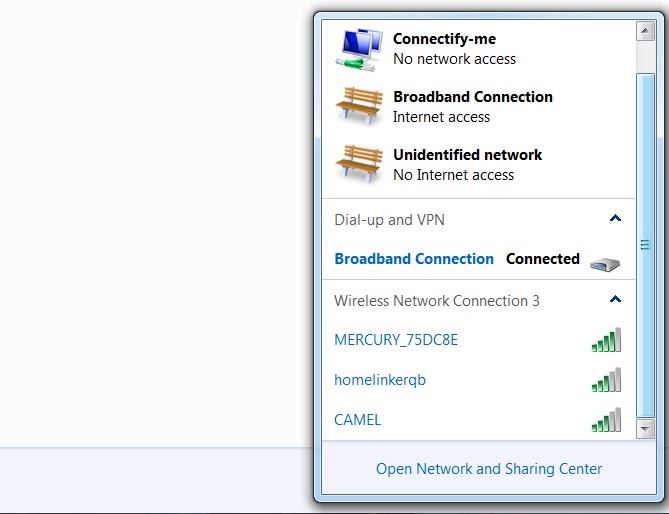The width and height of the screenshot is (669, 514).
Task: Select the homelinkerqb wireless network
Action: click(x=380, y=380)
